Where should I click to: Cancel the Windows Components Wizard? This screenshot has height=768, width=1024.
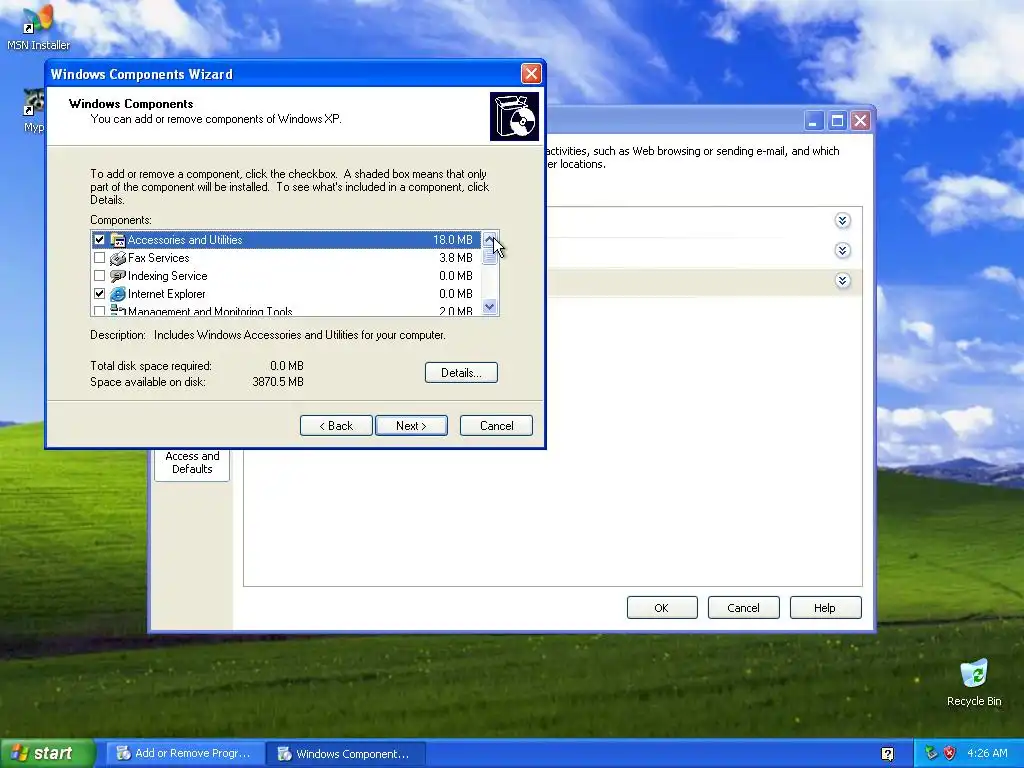(496, 426)
